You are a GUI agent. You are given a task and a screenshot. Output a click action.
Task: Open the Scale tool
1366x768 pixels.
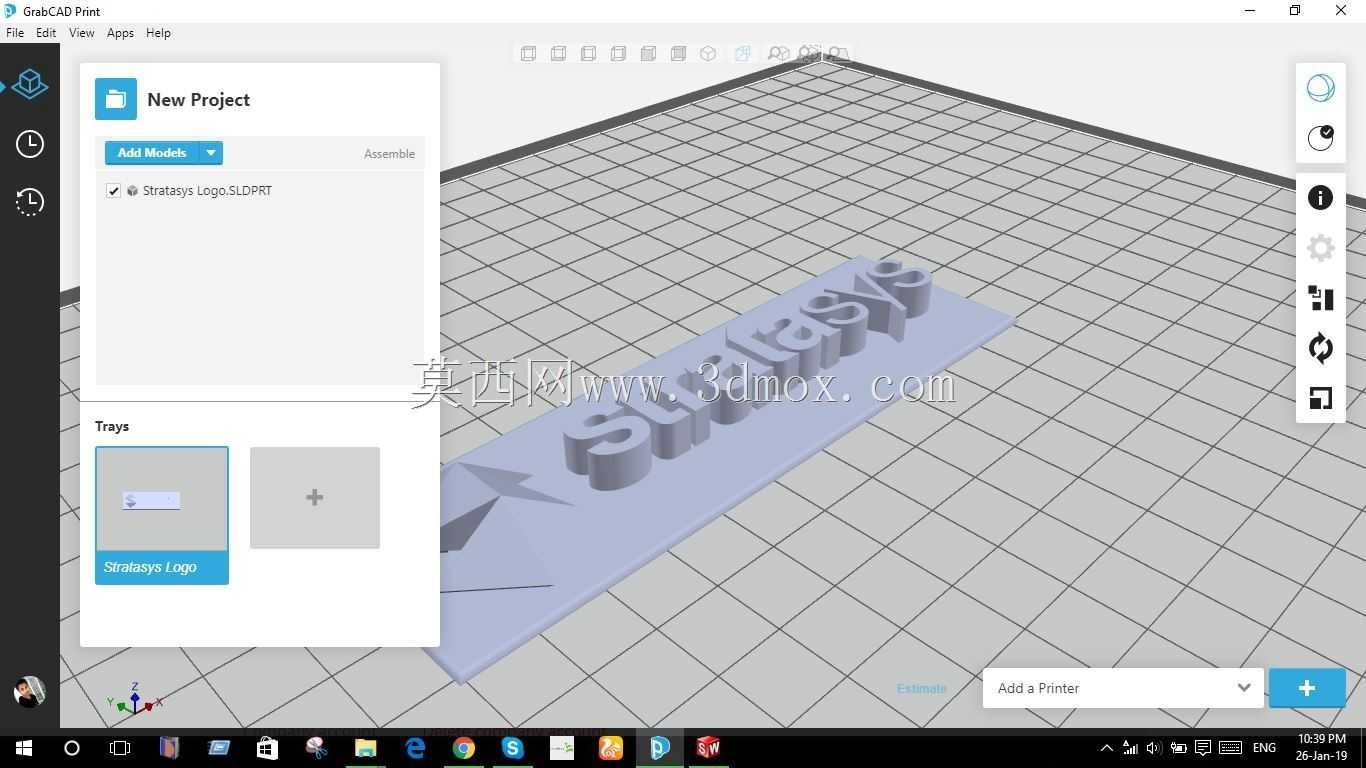(x=1320, y=398)
